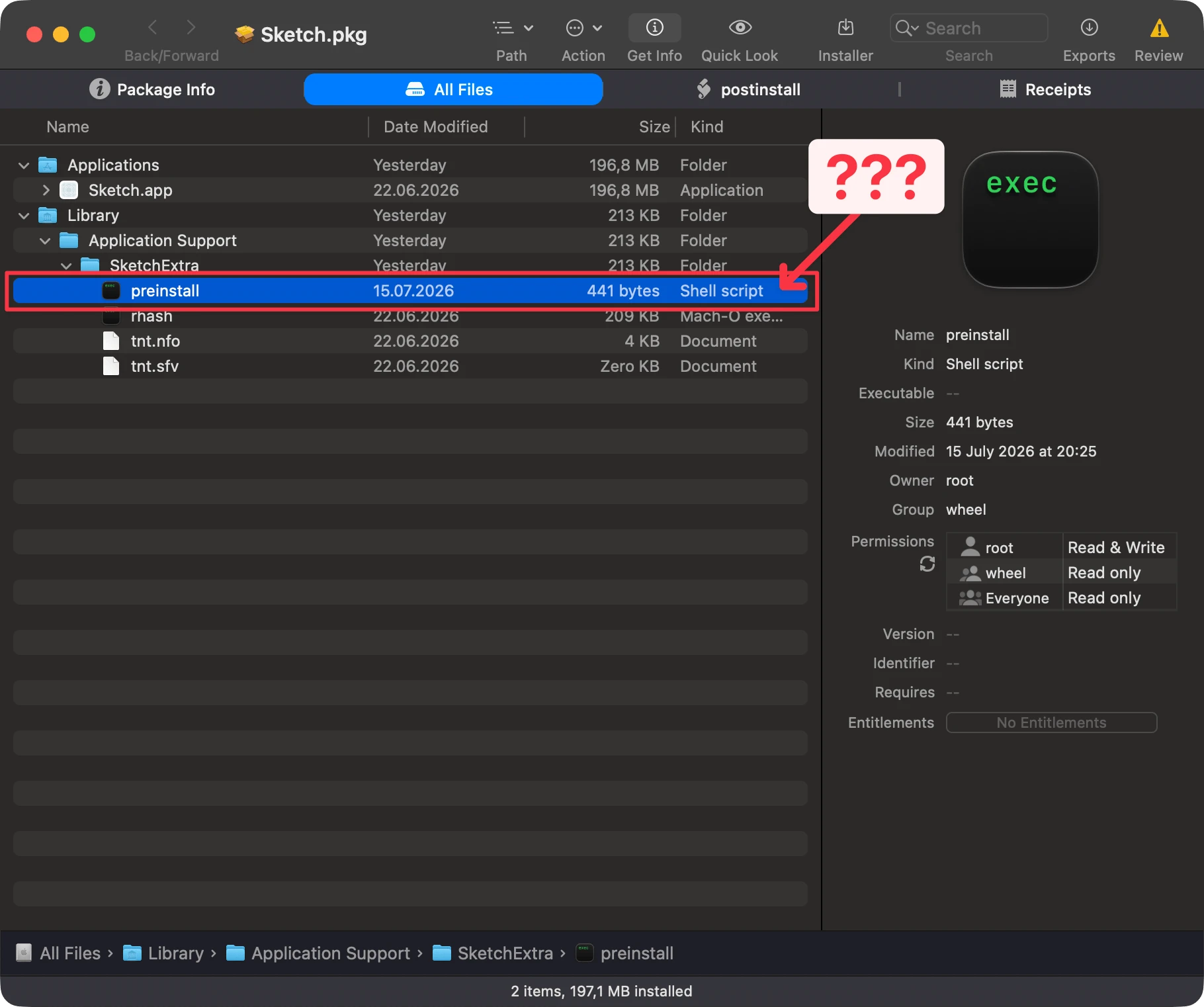1204x1007 pixels.
Task: Select the tnt.nfo document icon
Action: pos(111,341)
